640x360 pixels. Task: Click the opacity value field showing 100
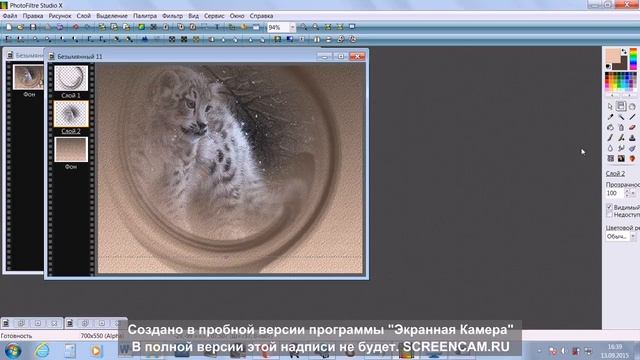pyautogui.click(x=615, y=193)
